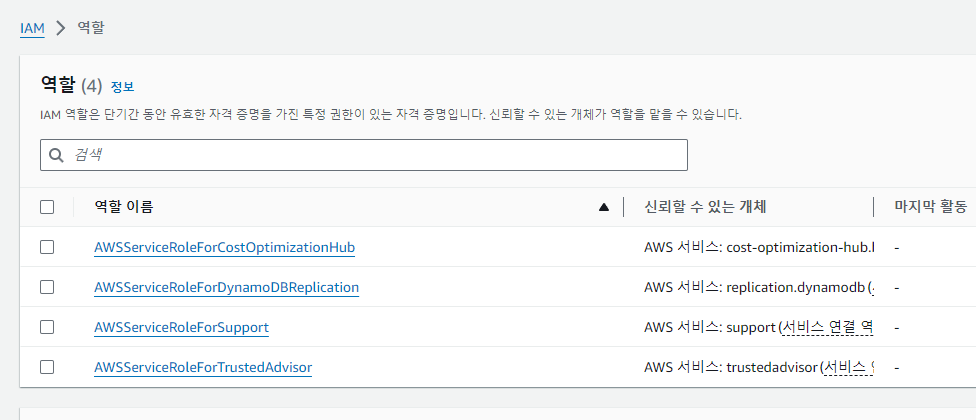Screen dimensions: 976x420
Task: Open the AWSServiceRoleForSupport role
Action: click(181, 327)
